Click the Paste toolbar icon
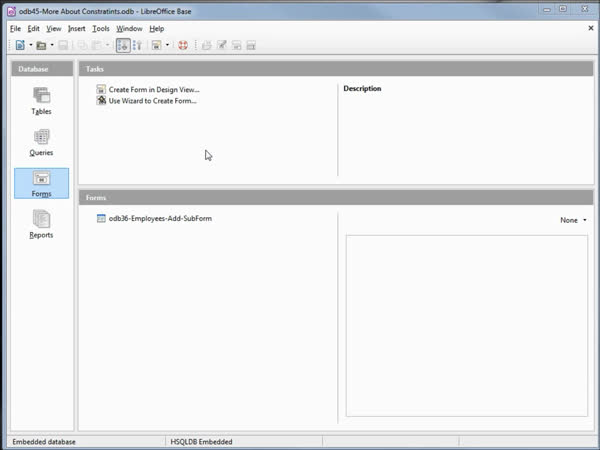 click(96, 46)
